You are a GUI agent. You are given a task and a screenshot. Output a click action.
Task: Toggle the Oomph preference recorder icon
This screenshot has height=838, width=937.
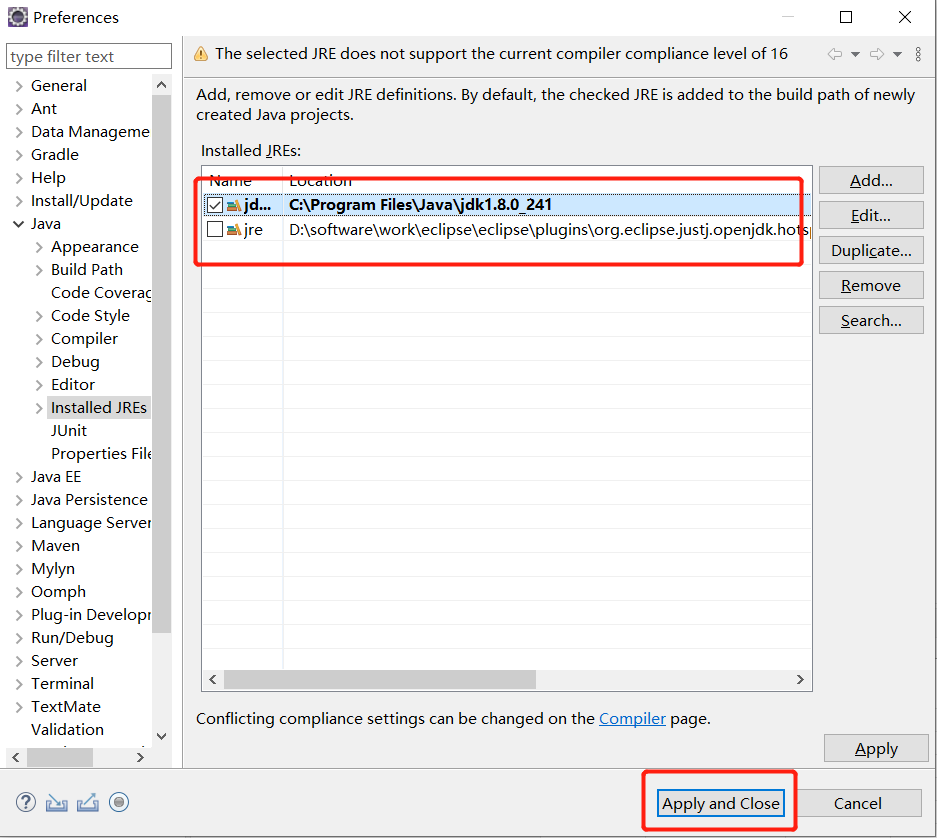click(x=119, y=802)
